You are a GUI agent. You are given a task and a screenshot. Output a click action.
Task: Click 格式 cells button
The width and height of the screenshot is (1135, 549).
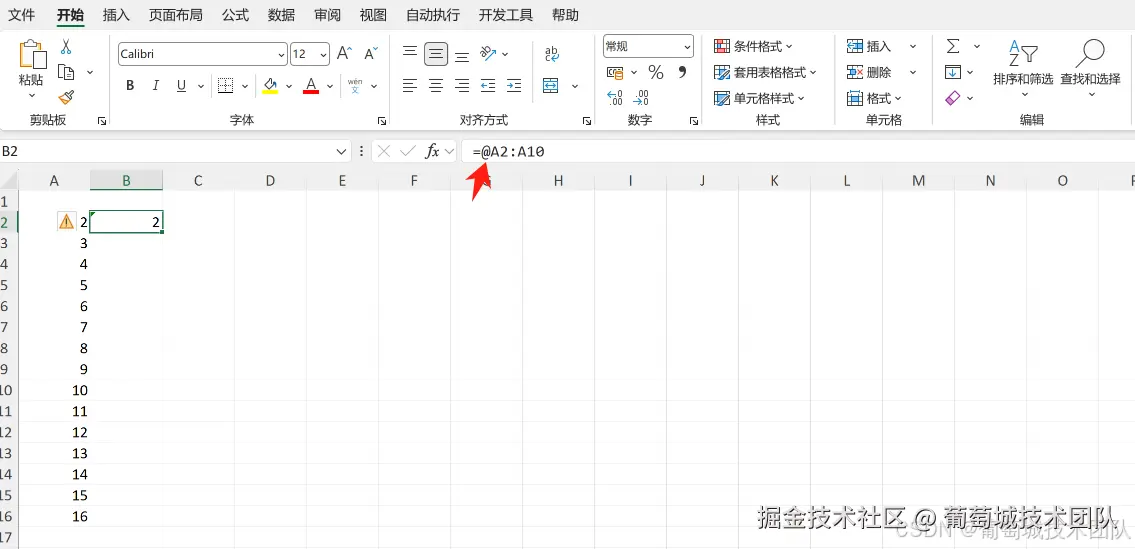click(874, 98)
